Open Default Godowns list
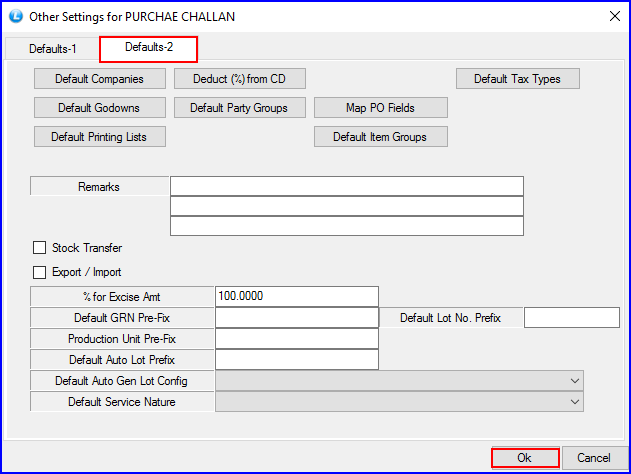The width and height of the screenshot is (631, 474). [x=100, y=108]
